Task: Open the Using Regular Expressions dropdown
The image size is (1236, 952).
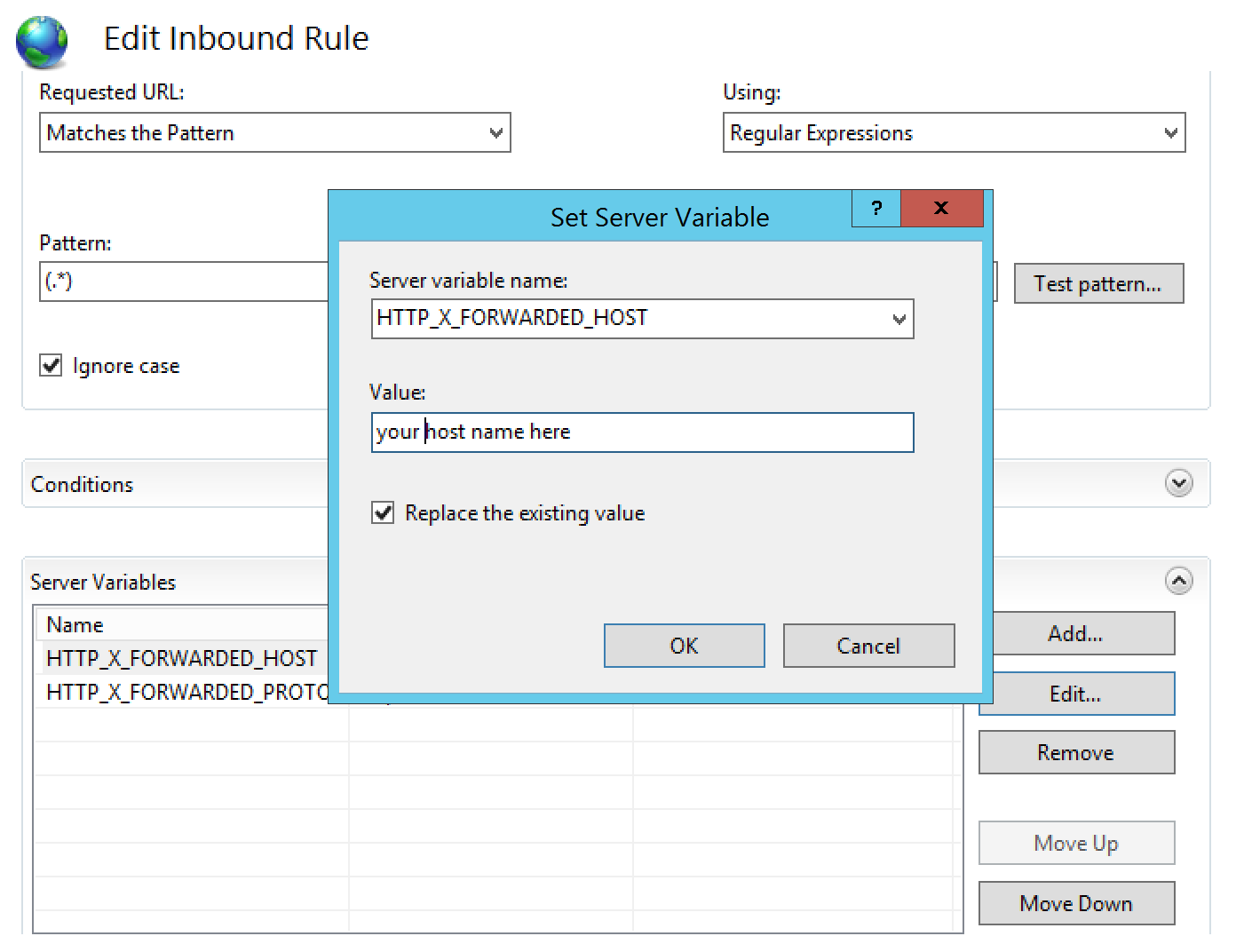Action: (954, 132)
